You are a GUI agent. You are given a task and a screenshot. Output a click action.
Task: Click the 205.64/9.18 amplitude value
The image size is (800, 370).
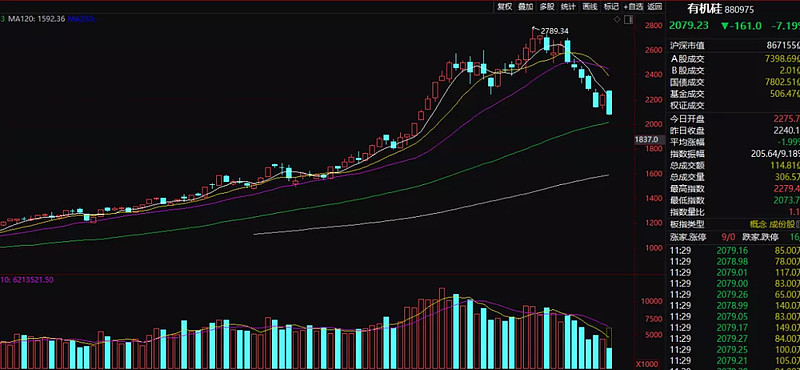(x=776, y=154)
